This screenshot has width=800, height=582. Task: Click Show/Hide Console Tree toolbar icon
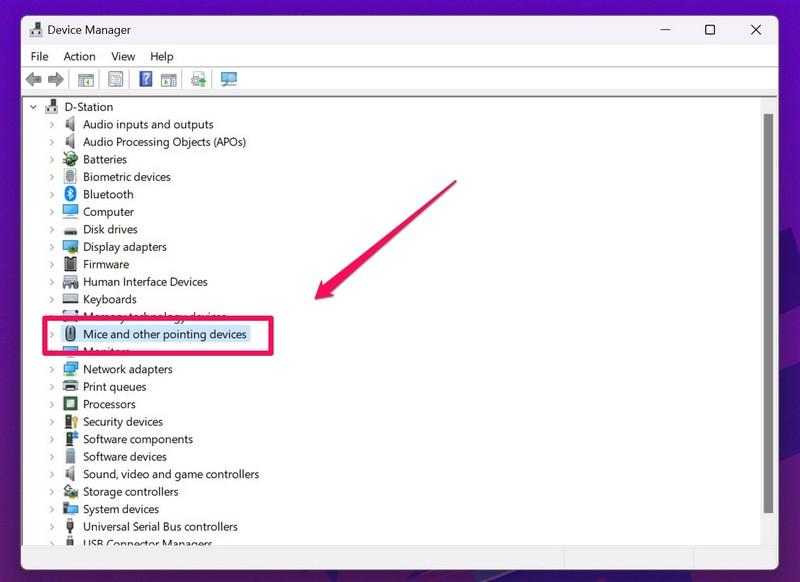[x=86, y=80]
